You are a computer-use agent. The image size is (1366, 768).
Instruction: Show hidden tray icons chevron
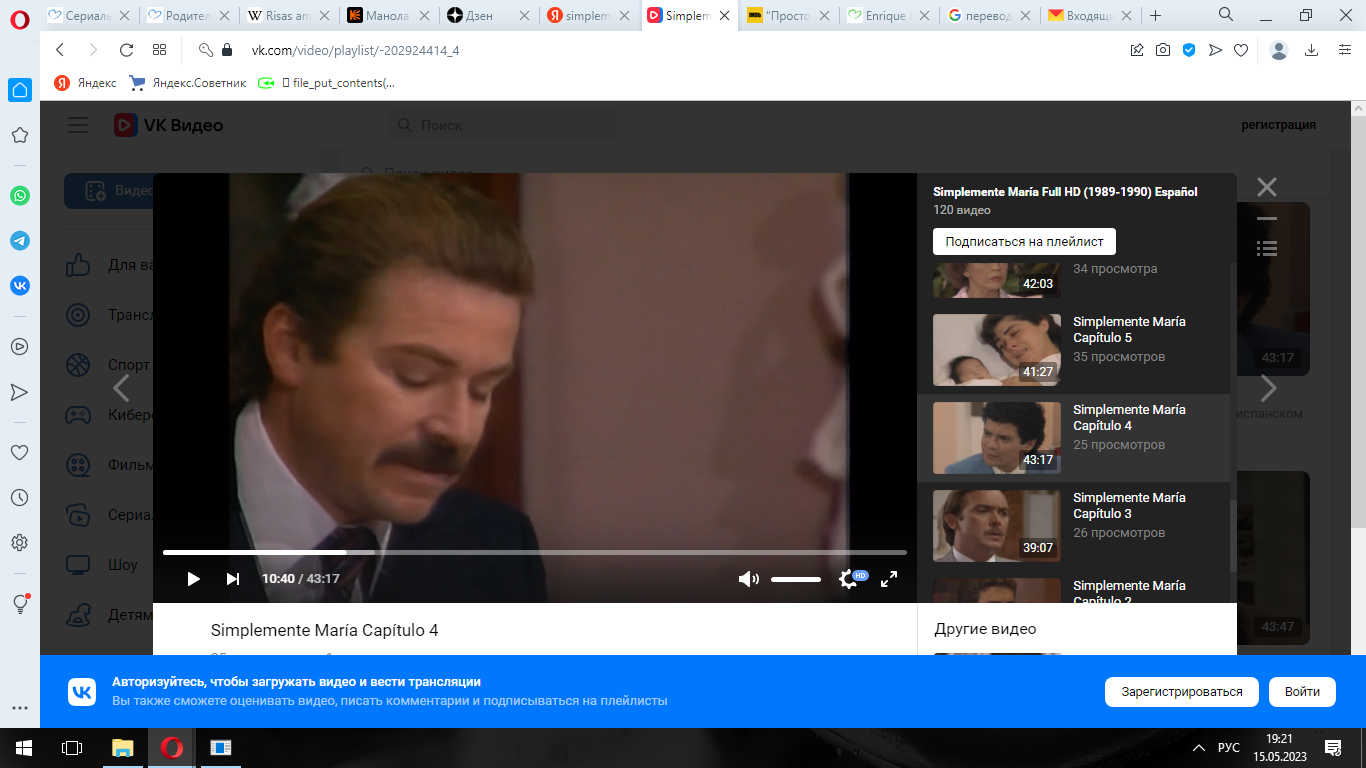(1199, 748)
